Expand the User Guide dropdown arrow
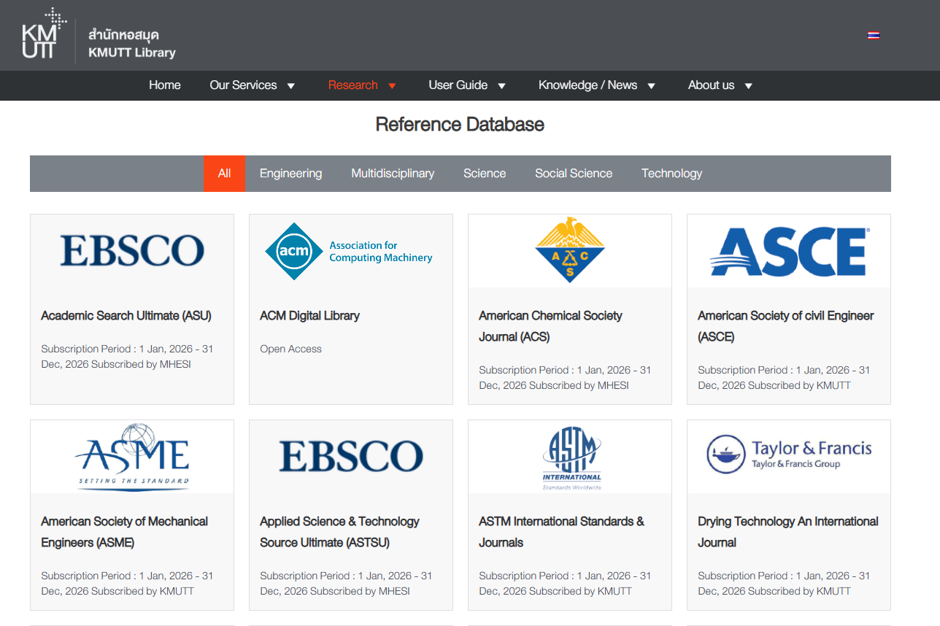 502,86
